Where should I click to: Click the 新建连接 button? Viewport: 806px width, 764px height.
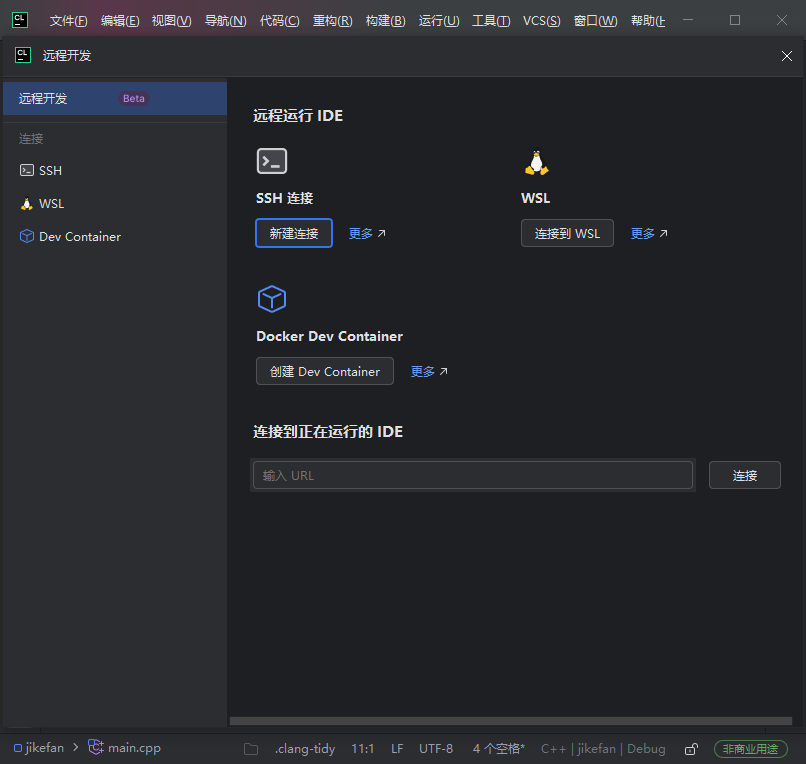(294, 233)
